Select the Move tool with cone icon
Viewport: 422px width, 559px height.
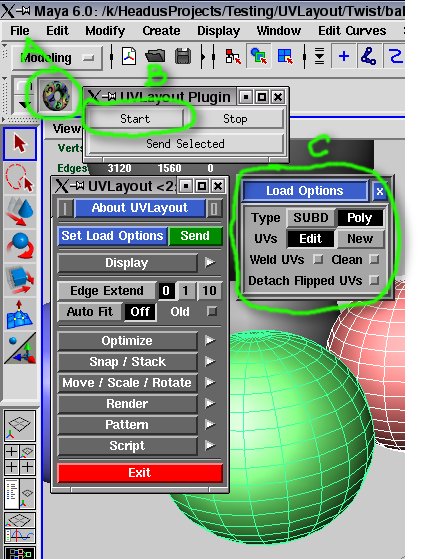pos(20,211)
